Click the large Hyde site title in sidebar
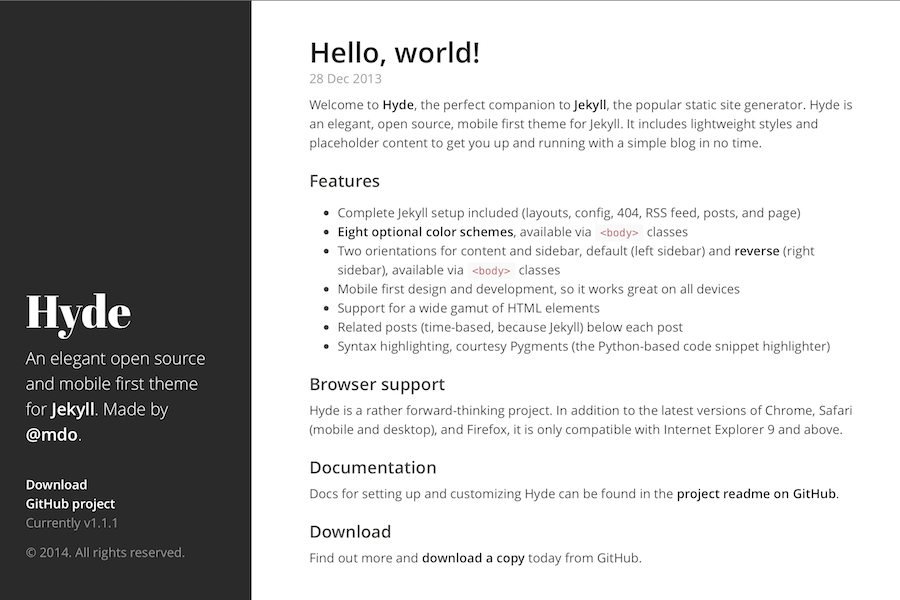900x600 pixels. (78, 311)
